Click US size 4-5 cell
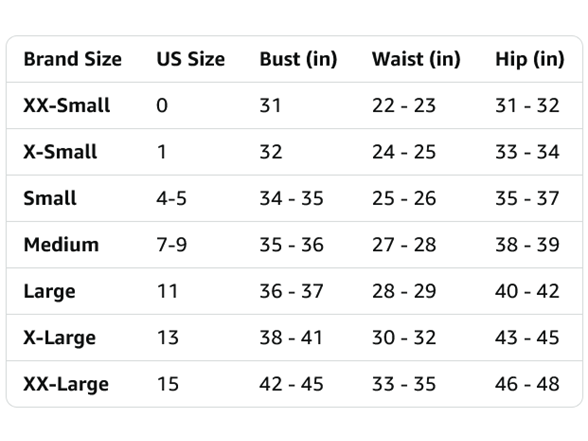Viewport: 588px width, 441px height. coord(171,198)
